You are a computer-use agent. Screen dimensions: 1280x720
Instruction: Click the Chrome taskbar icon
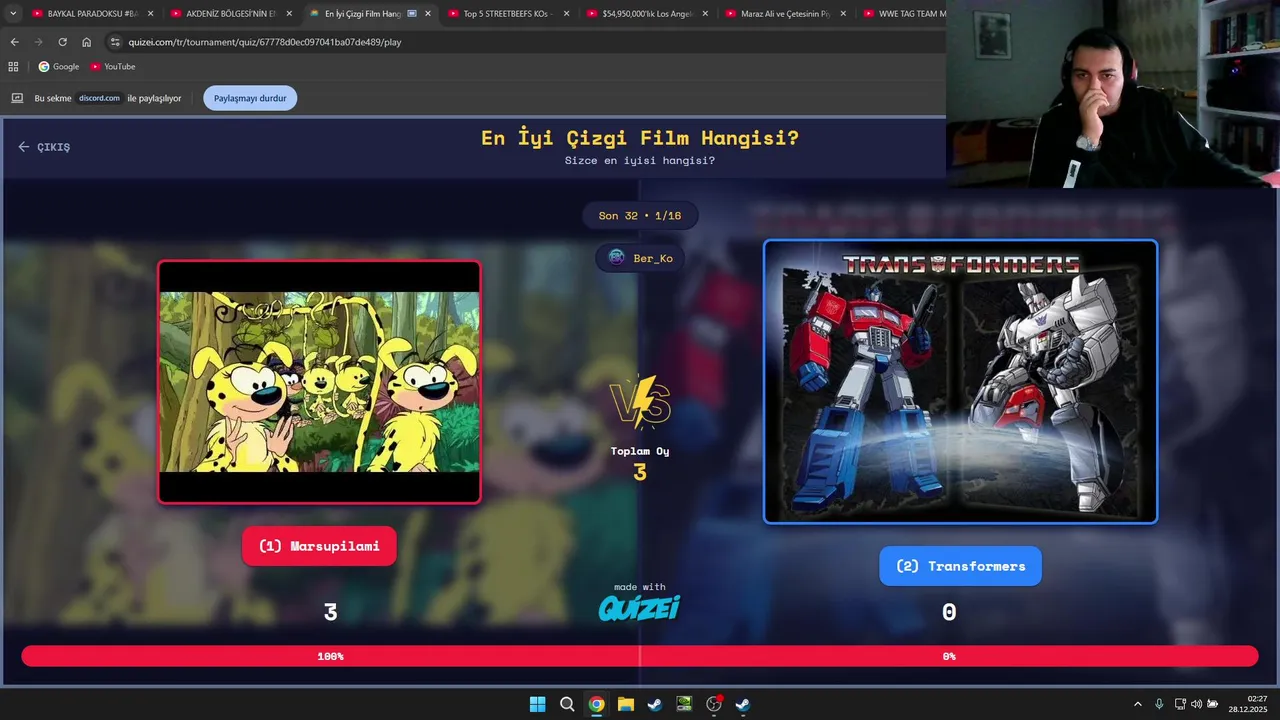pos(596,704)
